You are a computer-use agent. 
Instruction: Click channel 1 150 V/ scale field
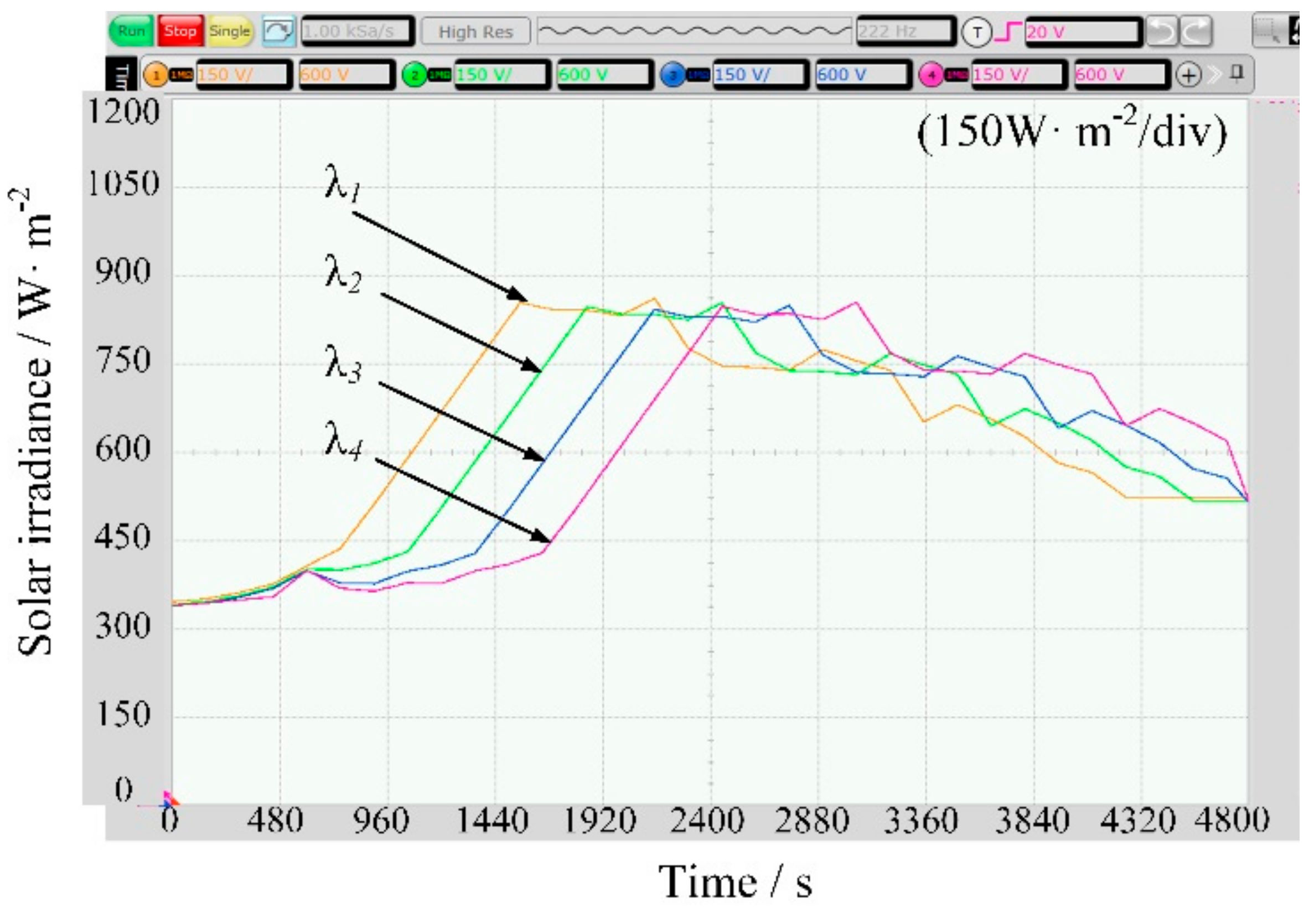click(x=242, y=75)
